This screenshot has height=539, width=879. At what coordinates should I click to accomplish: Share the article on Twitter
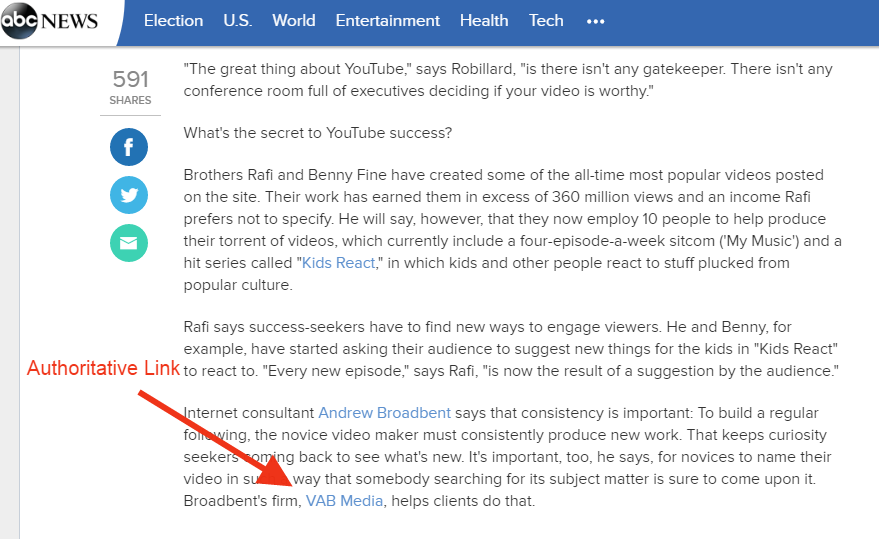tap(129, 195)
